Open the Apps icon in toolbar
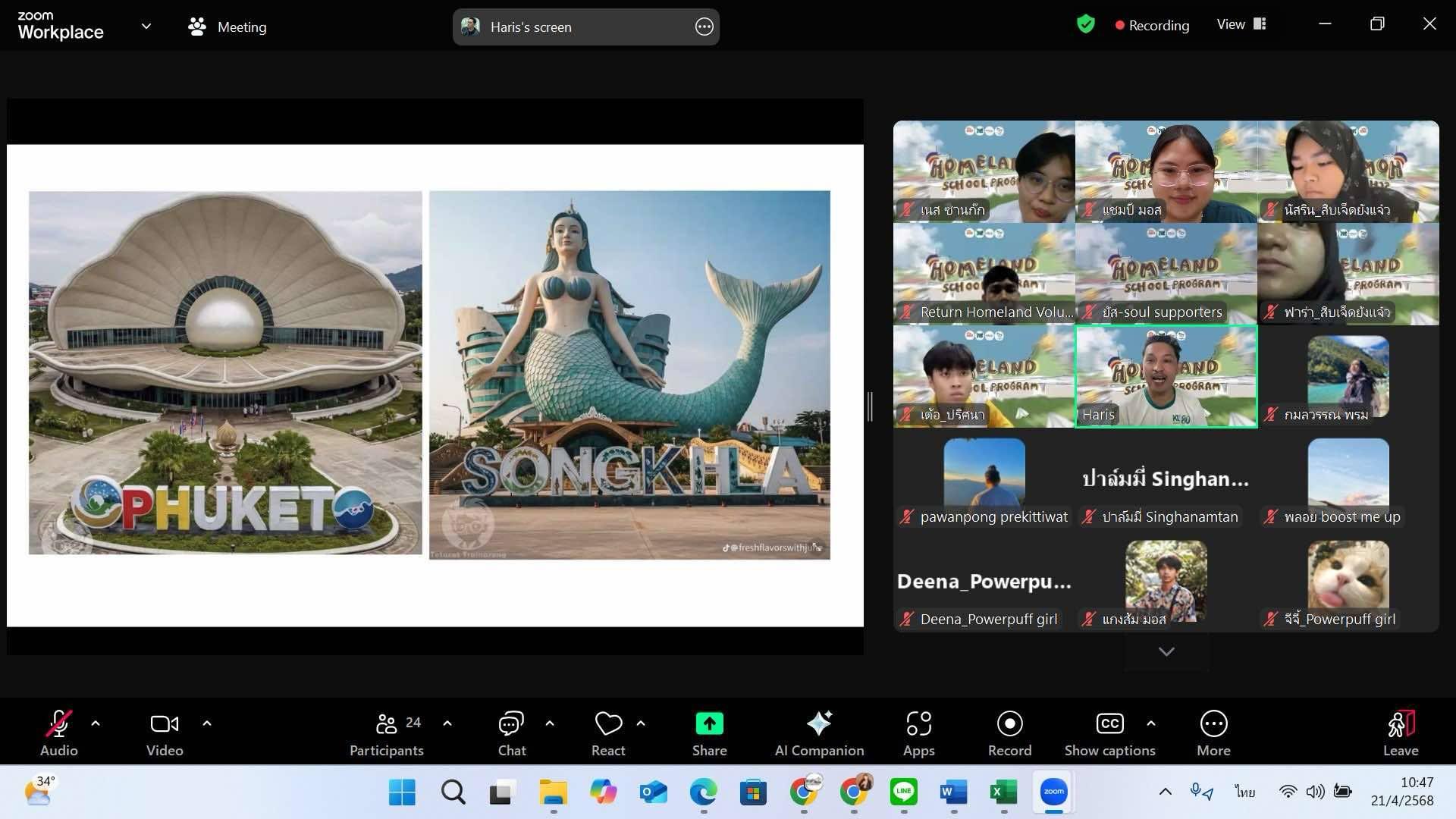The height and width of the screenshot is (819, 1456). coord(918,725)
